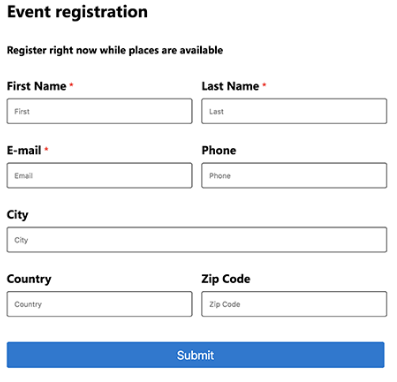
Task: Click the Country label
Action: 29,279
